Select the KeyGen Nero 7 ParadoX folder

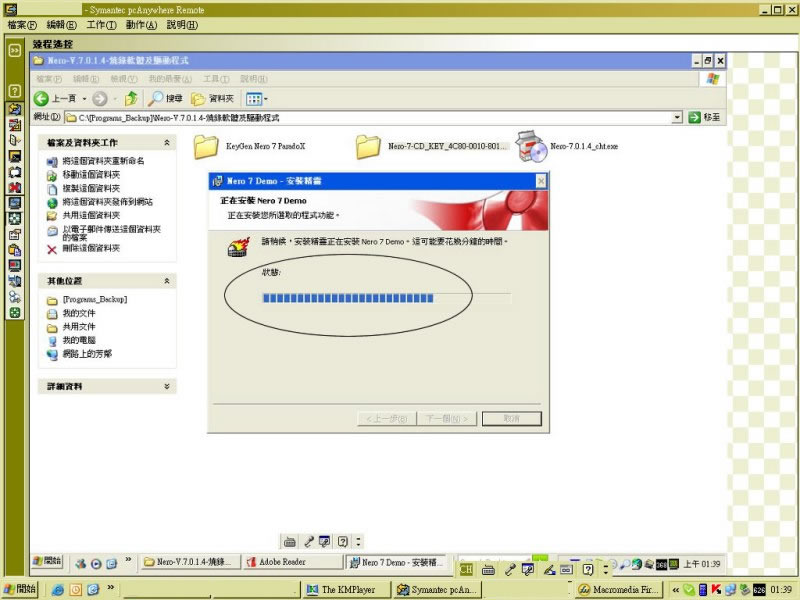[x=249, y=146]
